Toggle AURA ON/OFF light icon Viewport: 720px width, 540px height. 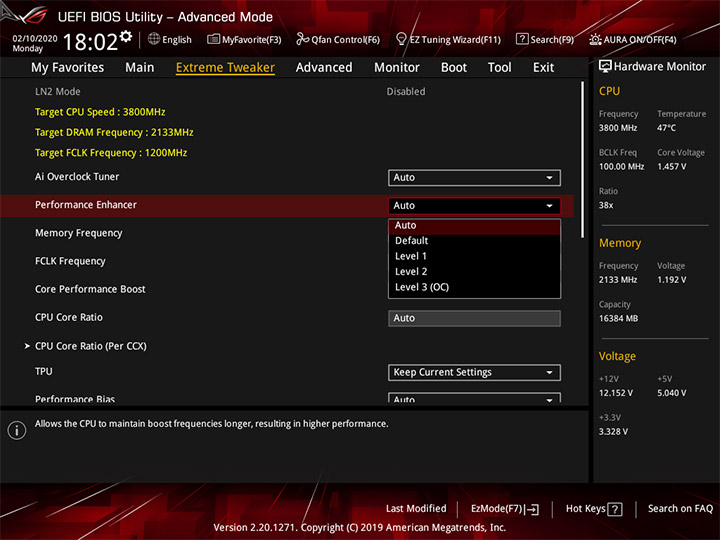coord(595,39)
